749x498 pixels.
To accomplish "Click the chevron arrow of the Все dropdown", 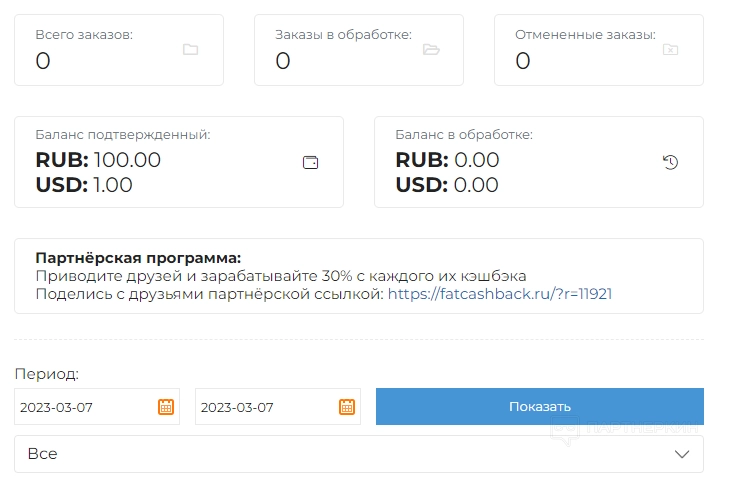I will (682, 454).
